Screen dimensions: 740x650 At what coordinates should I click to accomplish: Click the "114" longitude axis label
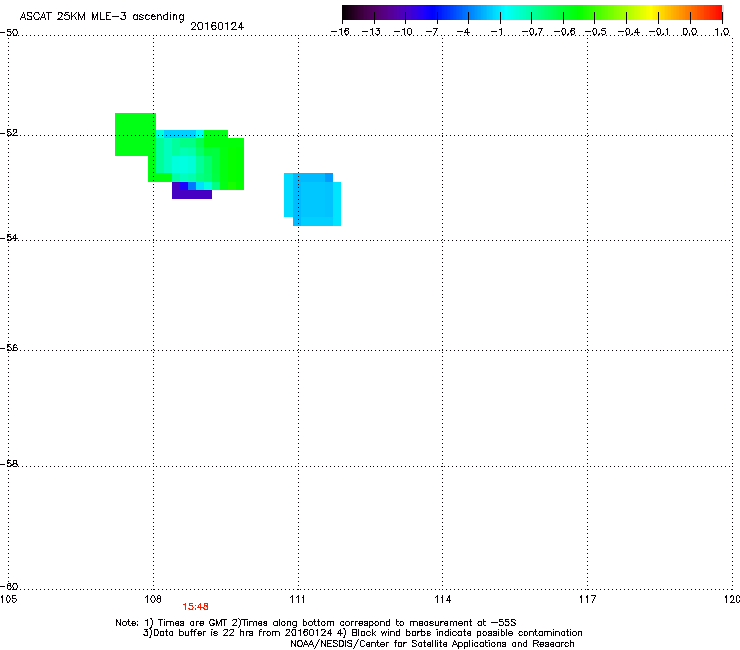tap(443, 599)
